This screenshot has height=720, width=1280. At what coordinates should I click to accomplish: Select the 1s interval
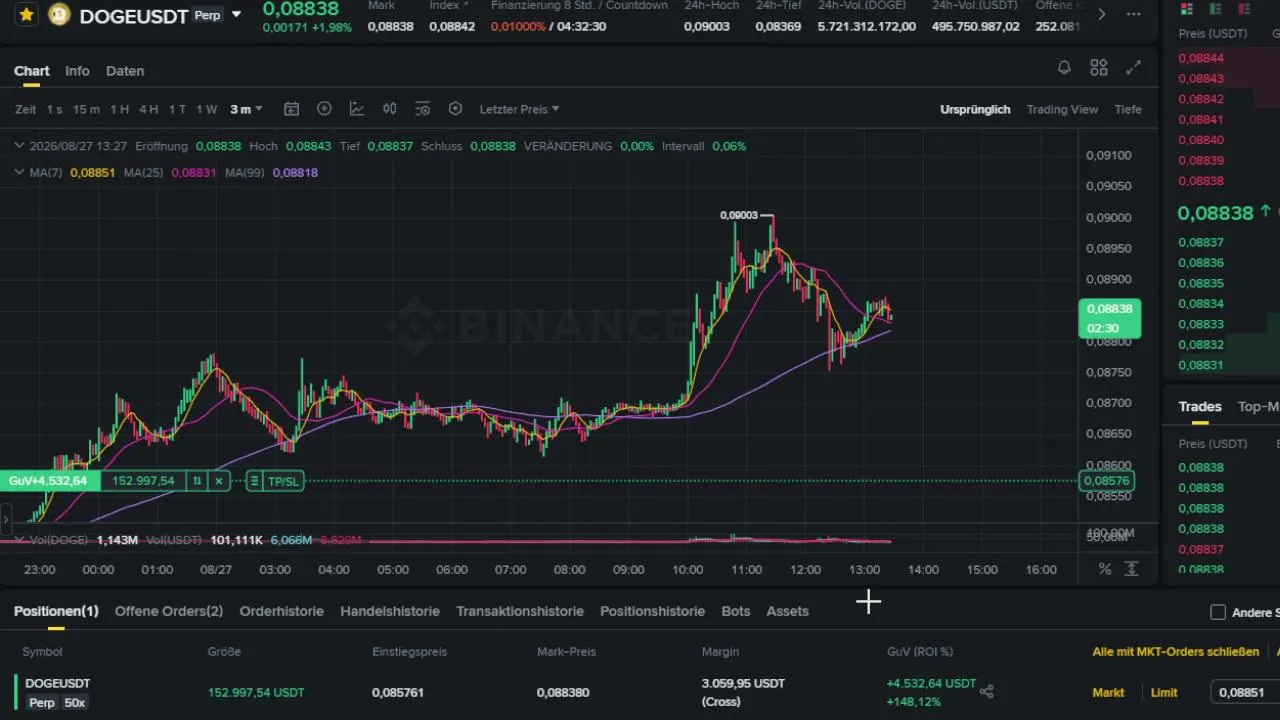[54, 109]
